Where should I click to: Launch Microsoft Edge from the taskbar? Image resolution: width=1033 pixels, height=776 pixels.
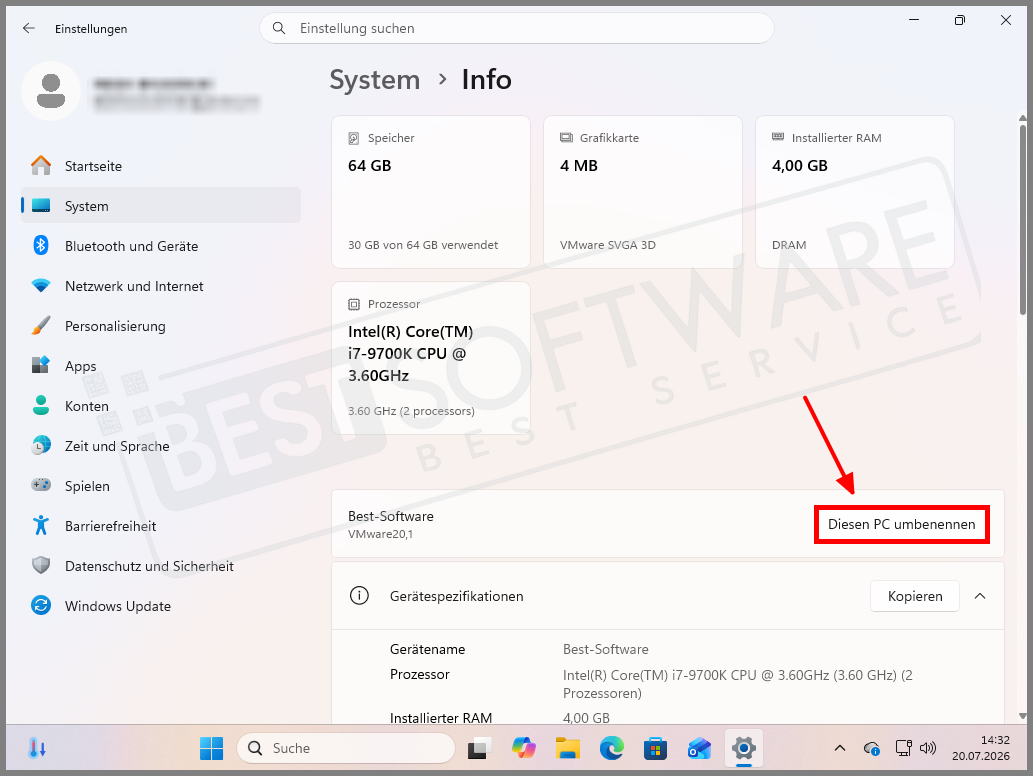(x=611, y=748)
